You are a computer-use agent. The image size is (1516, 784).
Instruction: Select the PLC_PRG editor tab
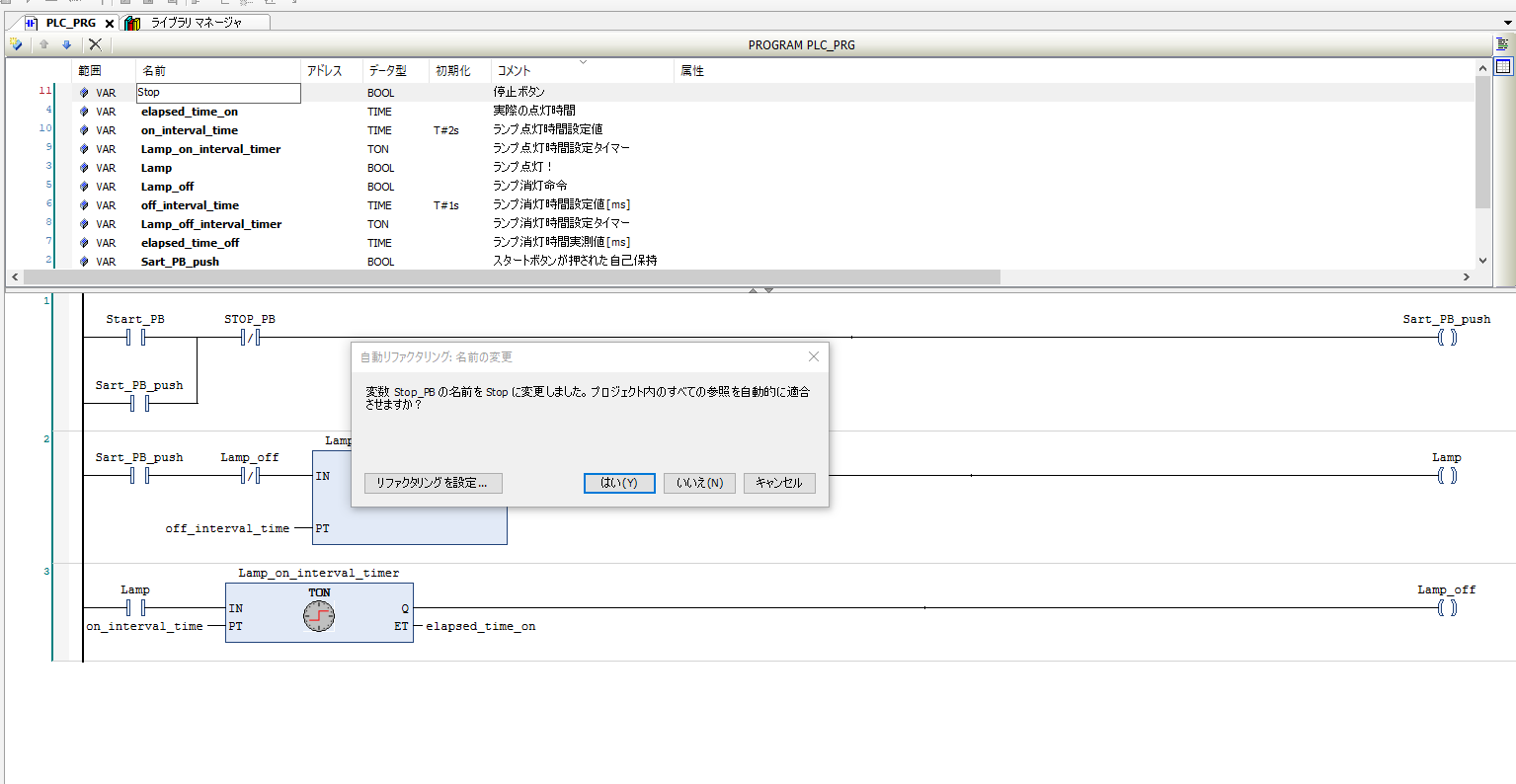70,23
